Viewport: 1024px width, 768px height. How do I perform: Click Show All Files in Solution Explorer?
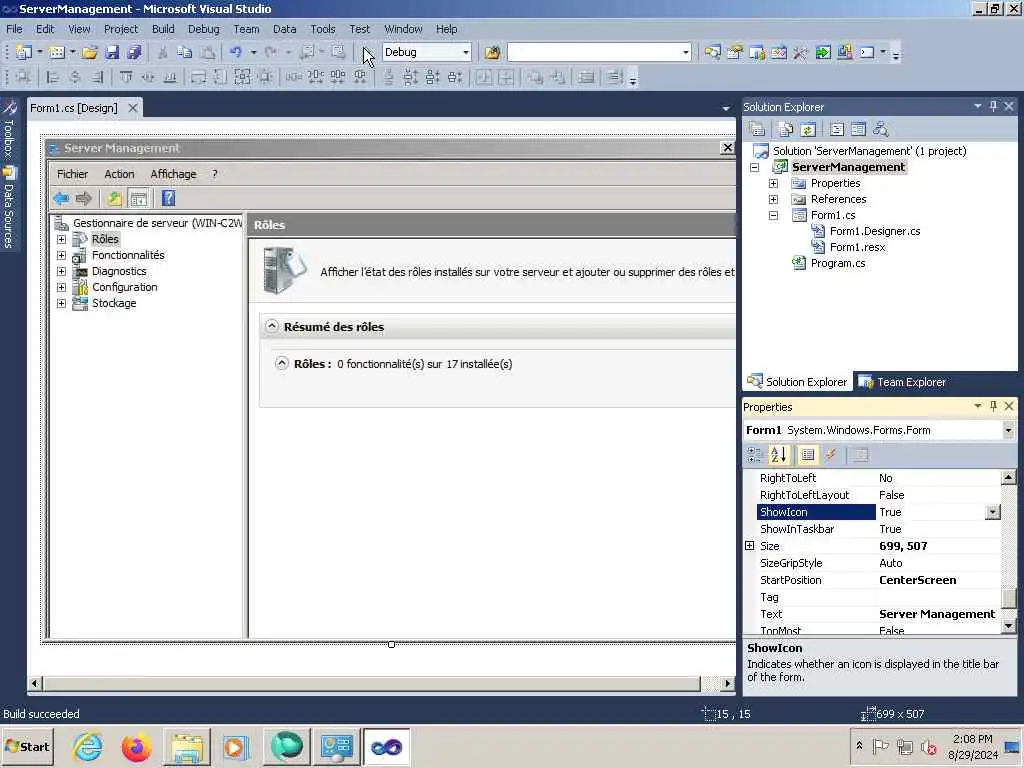pos(786,129)
